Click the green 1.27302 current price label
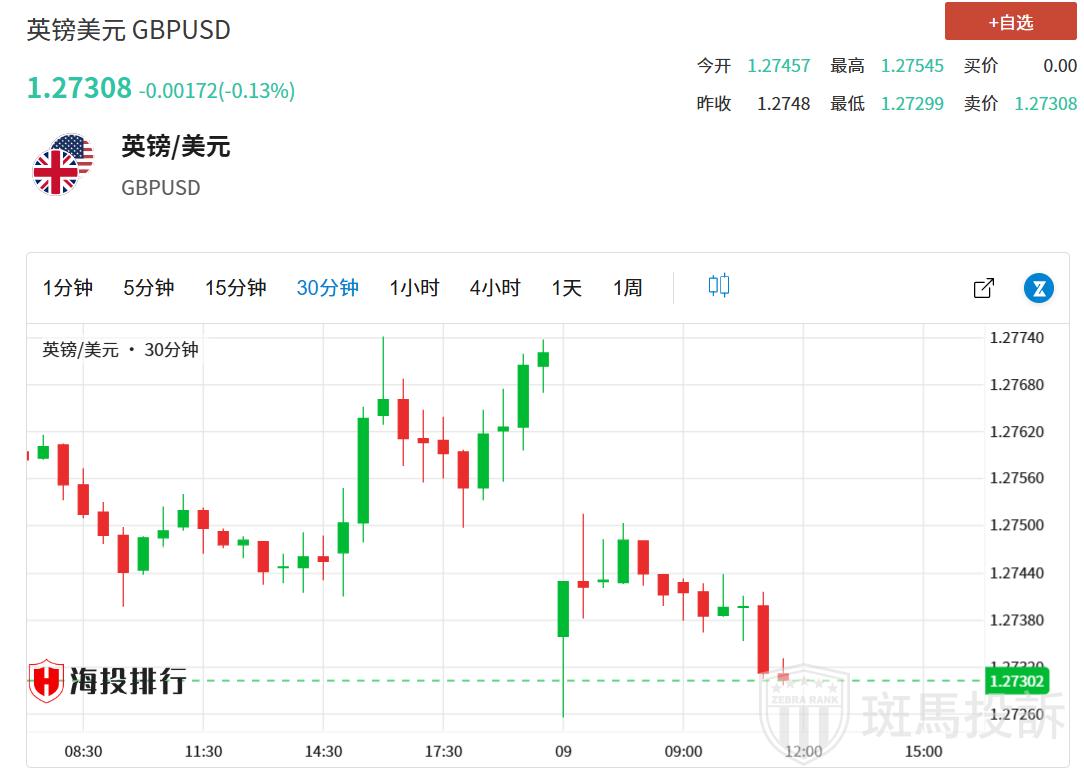This screenshot has height=777, width=1084. (1017, 682)
